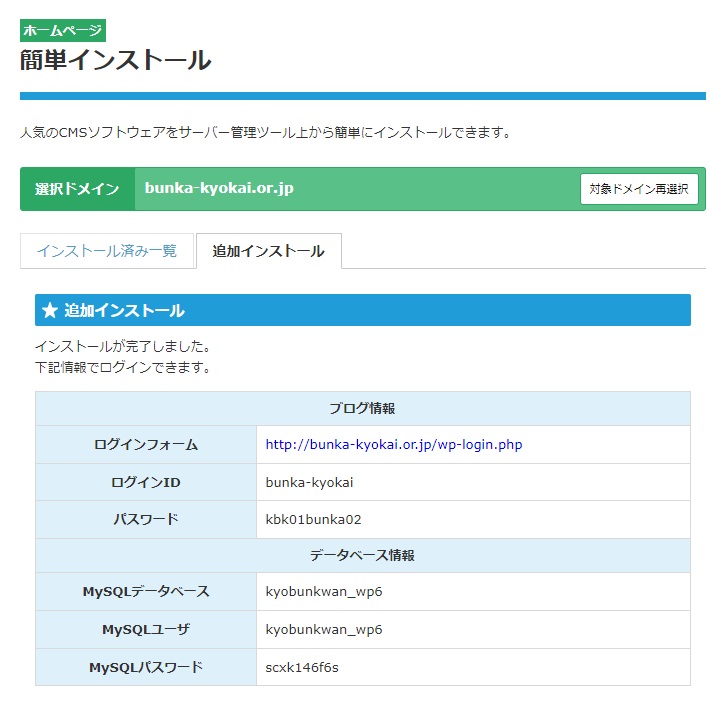
Task: Click the MySQL password value scxk146f6s
Action: pos(302,667)
